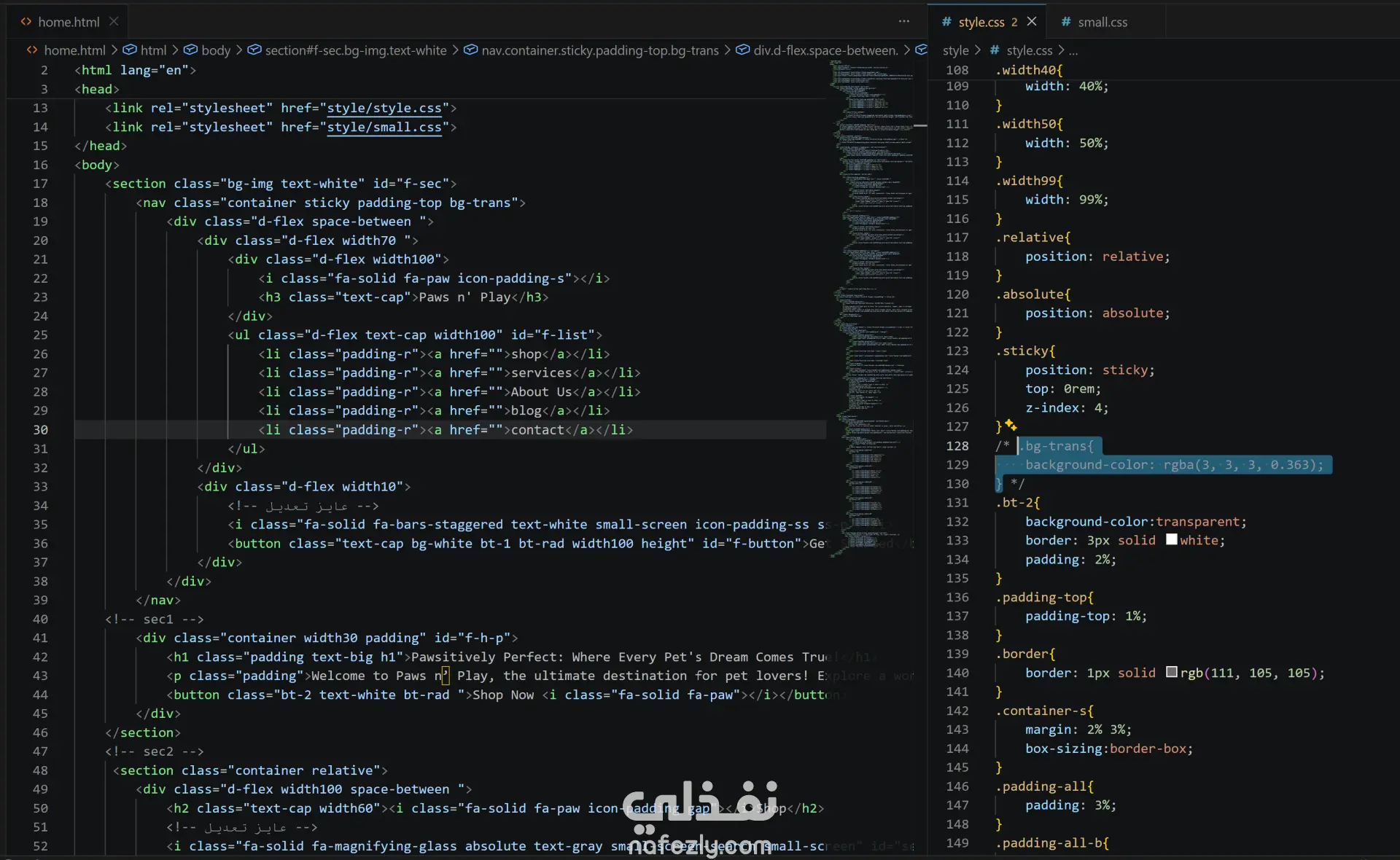The width and height of the screenshot is (1400, 860).
Task: Click the body opening tag on line 16
Action: (x=96, y=165)
